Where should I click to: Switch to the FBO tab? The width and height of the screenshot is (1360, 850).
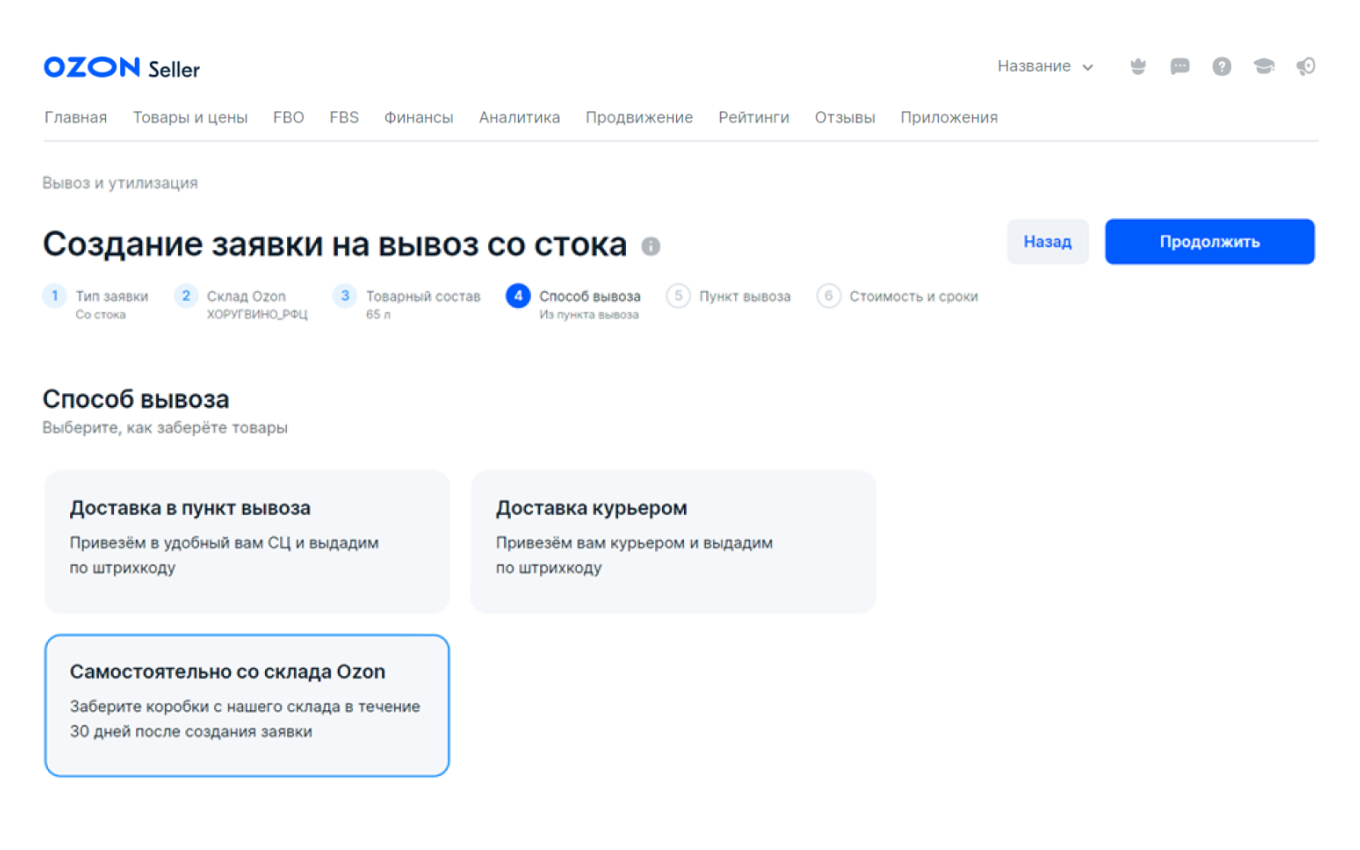coord(288,117)
